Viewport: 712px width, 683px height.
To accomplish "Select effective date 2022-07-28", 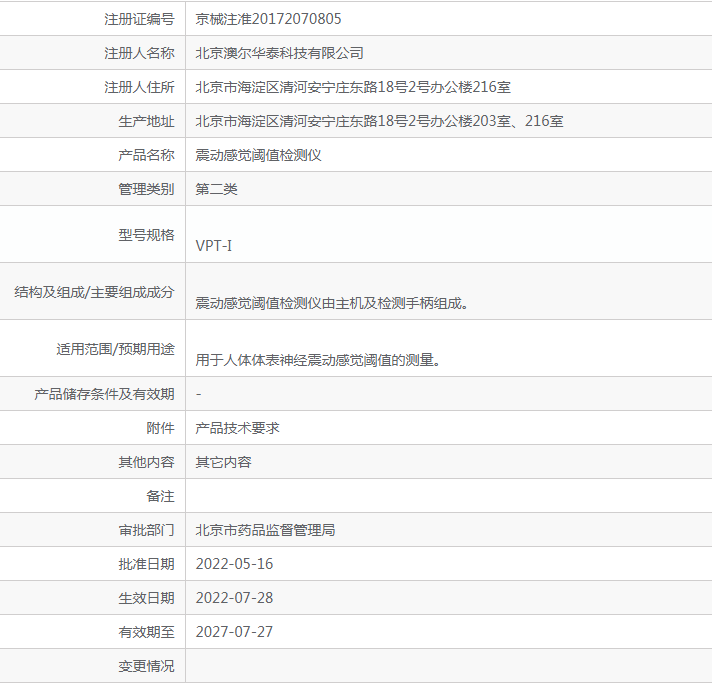I will 234,598.
